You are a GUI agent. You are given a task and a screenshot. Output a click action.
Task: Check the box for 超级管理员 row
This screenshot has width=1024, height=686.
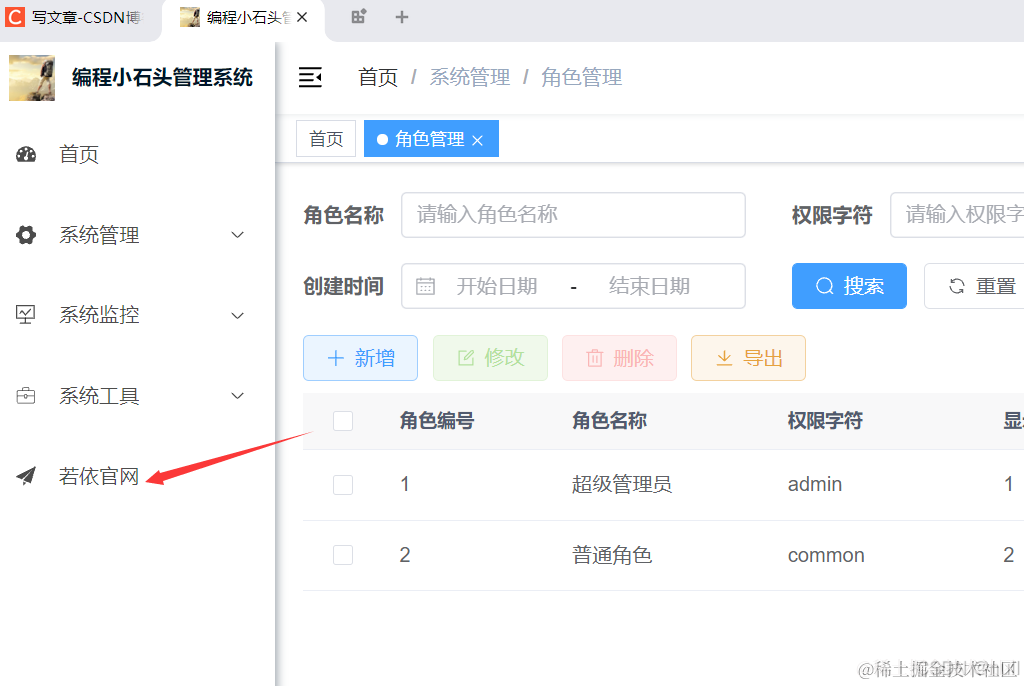tap(343, 484)
